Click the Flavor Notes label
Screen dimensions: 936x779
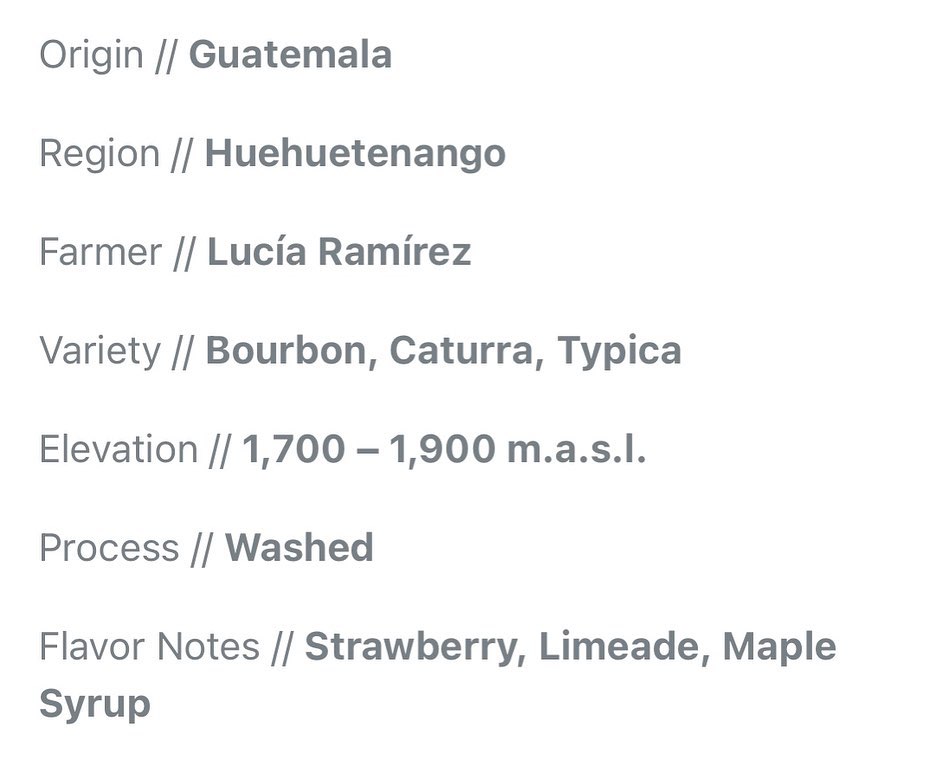click(x=149, y=646)
